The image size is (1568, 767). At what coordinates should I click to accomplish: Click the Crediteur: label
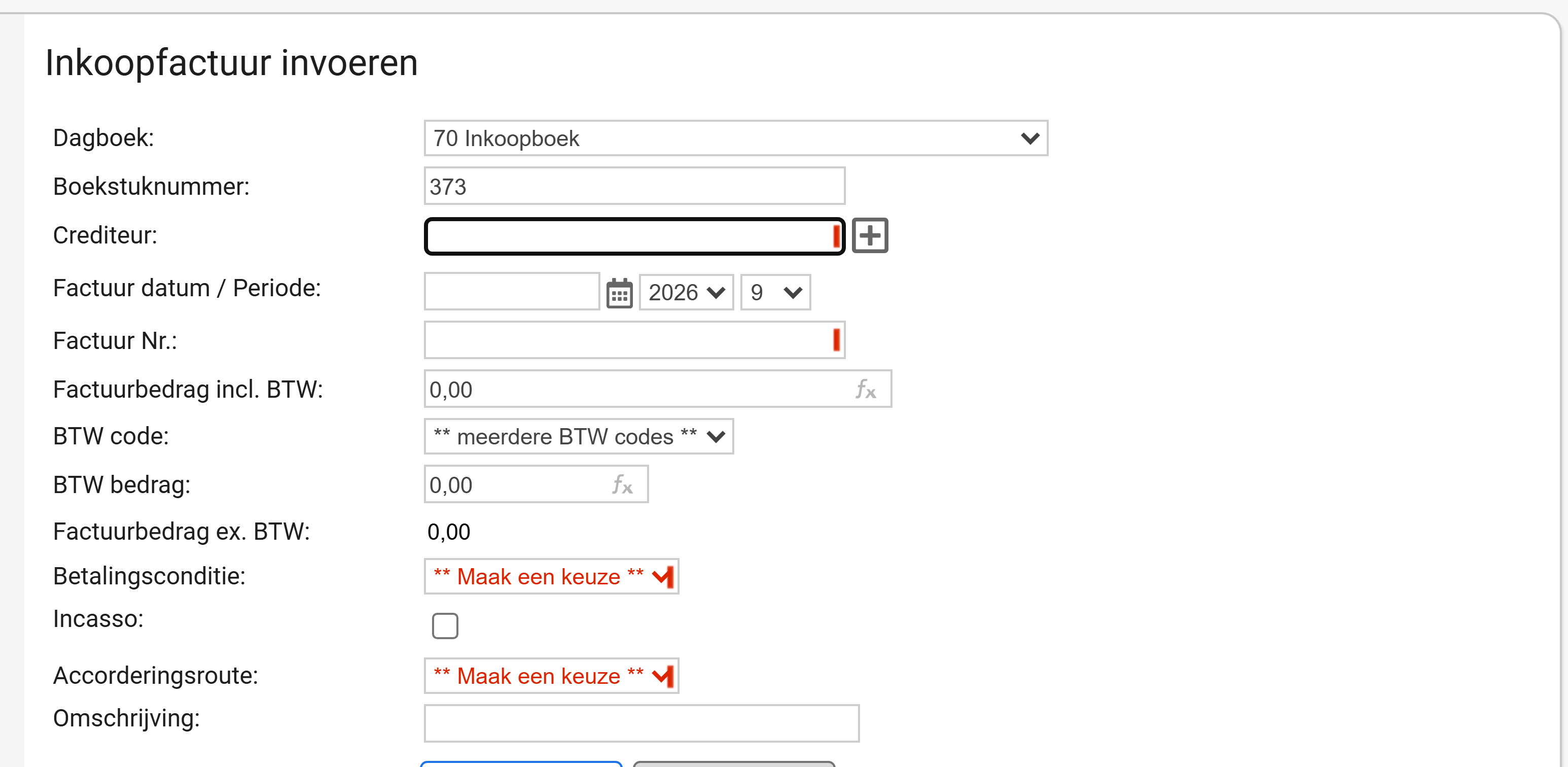(105, 235)
